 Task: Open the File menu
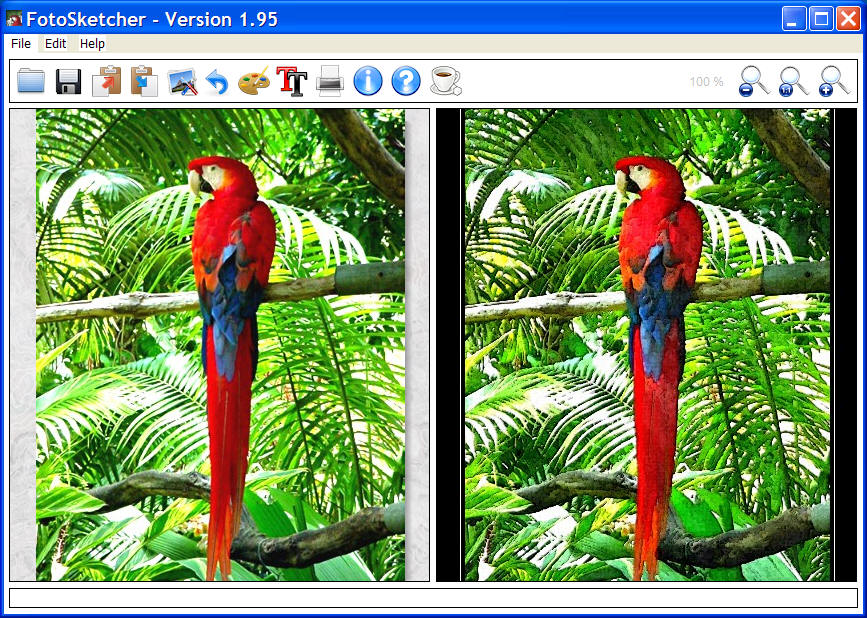[21, 44]
